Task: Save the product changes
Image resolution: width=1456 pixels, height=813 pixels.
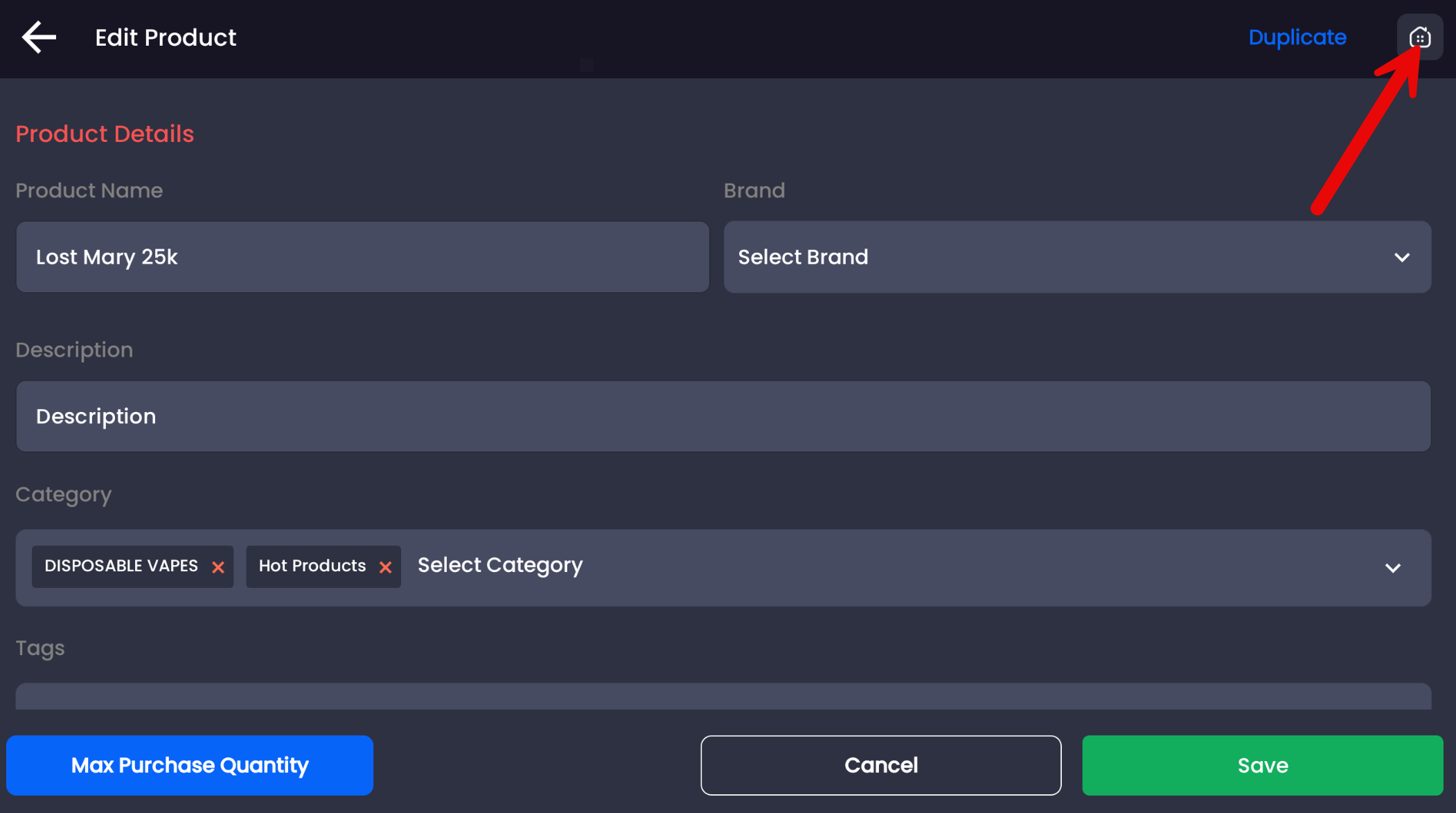Action: point(1262,765)
